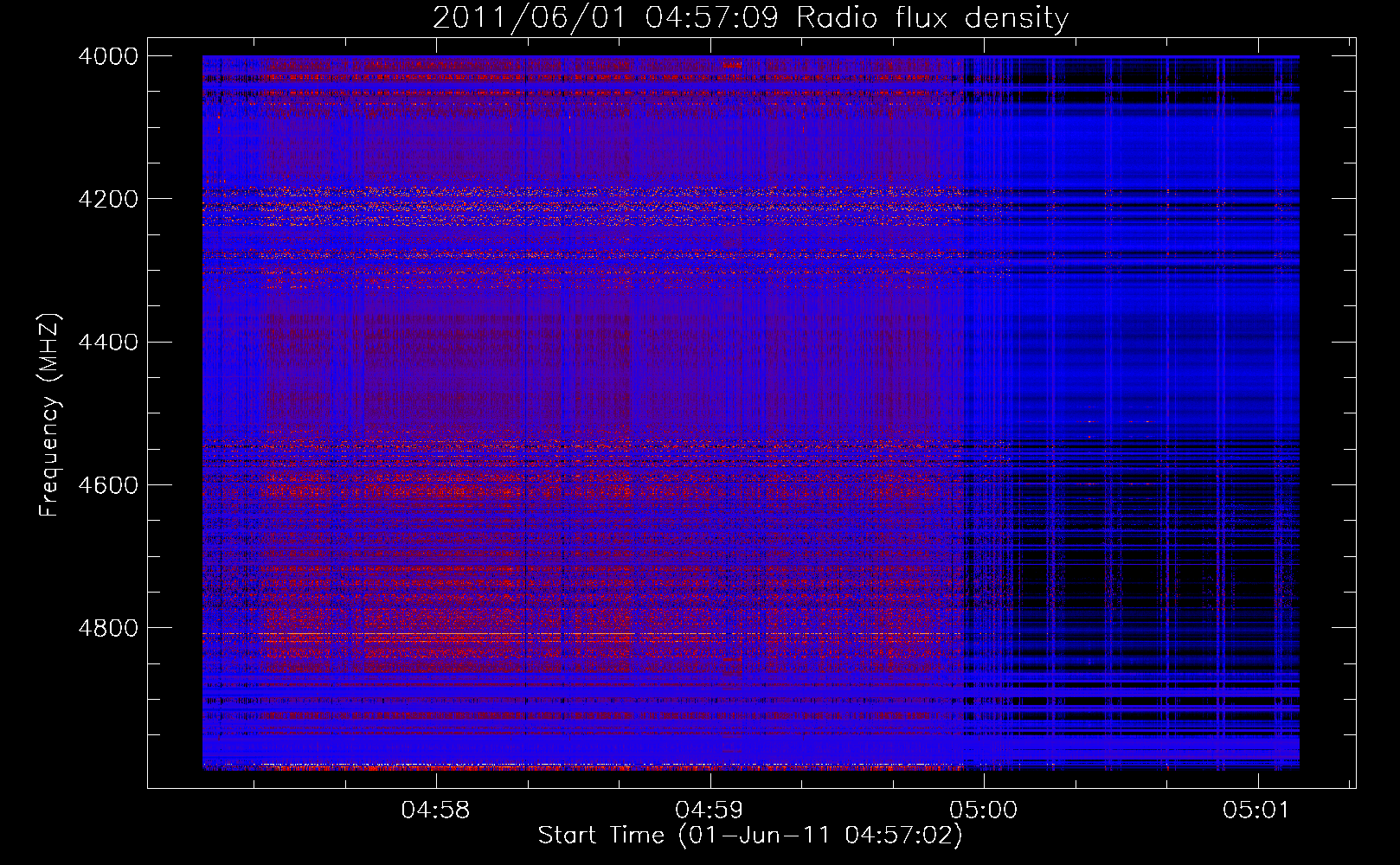Click the 4600 frequency tick label

tap(108, 485)
